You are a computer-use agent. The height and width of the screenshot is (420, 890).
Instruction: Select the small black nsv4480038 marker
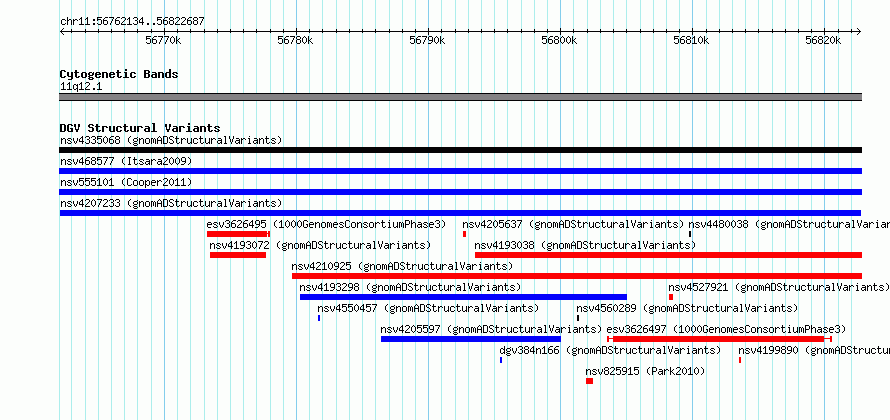[x=690, y=234]
